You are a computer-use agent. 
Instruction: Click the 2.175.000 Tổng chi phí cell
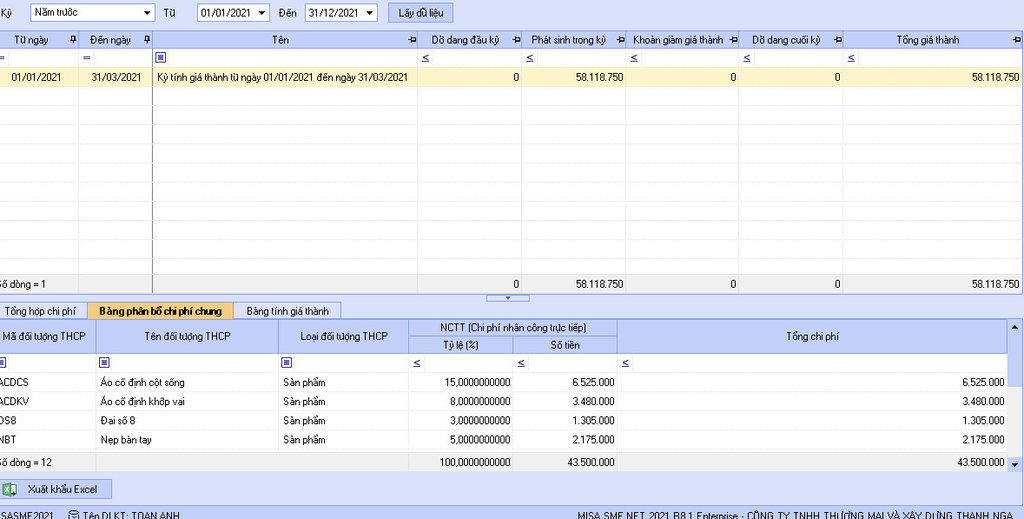[812, 439]
